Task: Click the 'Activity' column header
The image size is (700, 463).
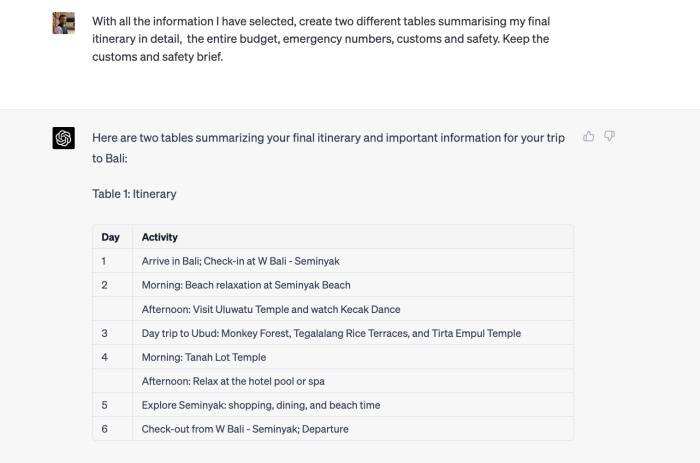Action: 160,237
